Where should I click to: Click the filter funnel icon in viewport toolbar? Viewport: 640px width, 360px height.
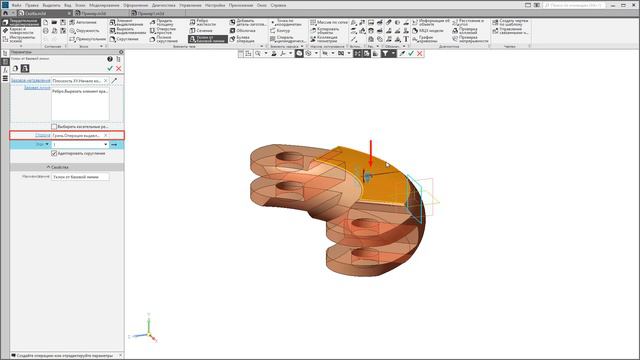click(385, 53)
